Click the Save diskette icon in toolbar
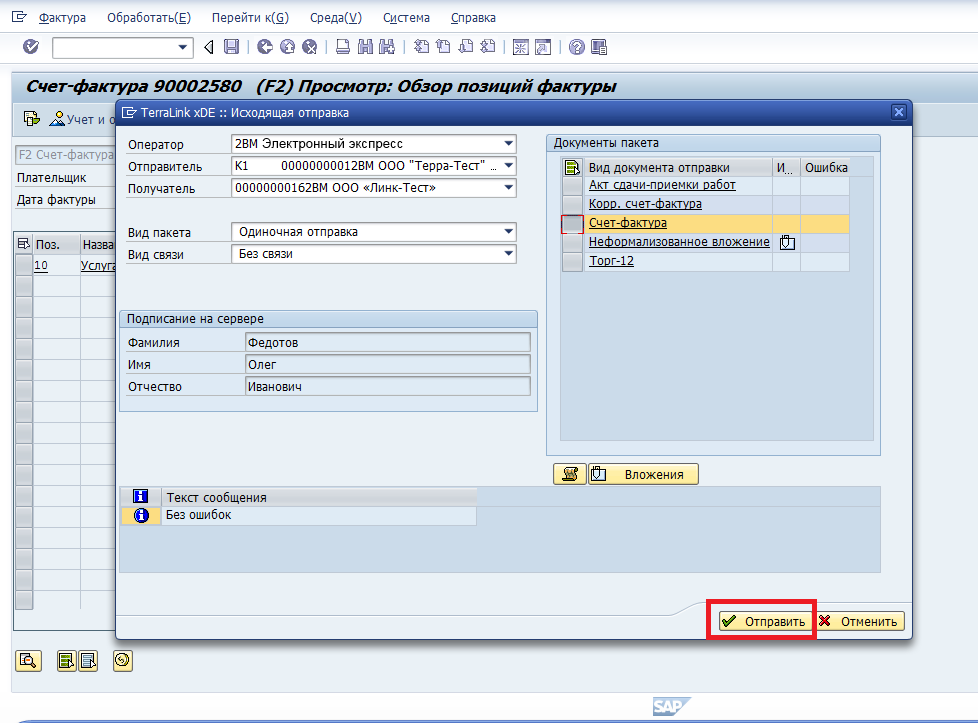Viewport: 978px width, 723px height. coord(231,47)
